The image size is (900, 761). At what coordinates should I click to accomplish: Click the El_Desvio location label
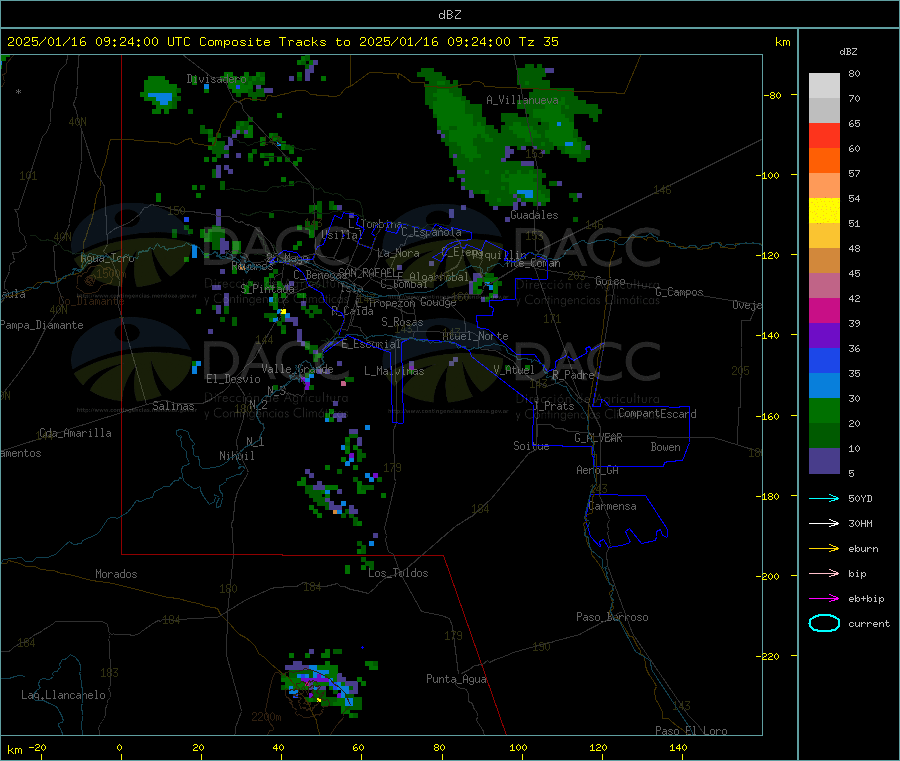[x=233, y=379]
